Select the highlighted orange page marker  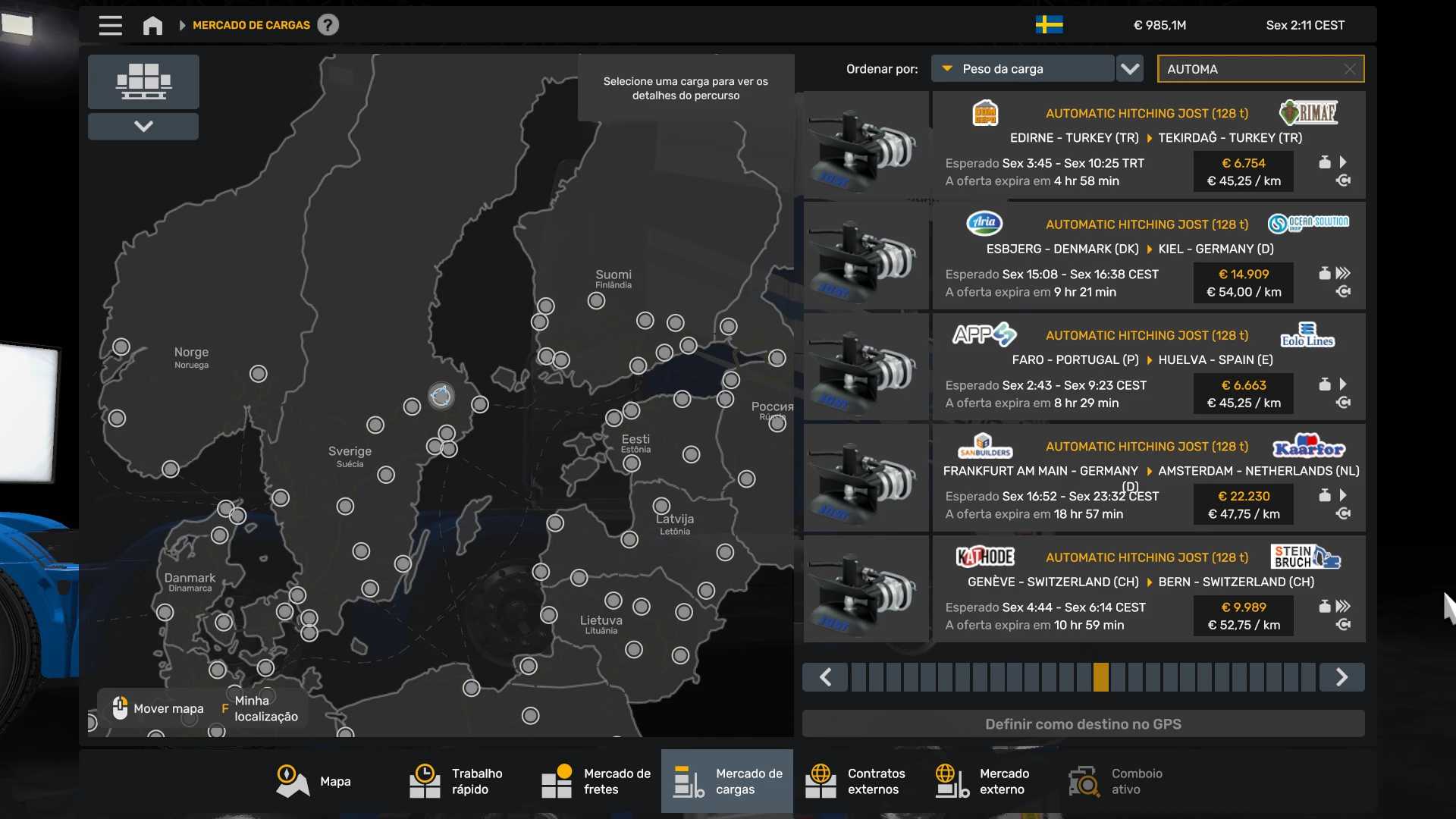click(1100, 676)
